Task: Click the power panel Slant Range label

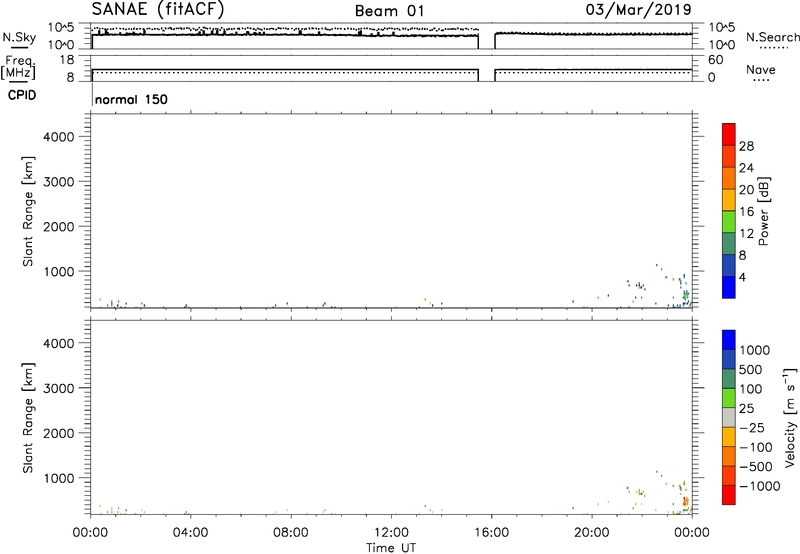Action: (x=28, y=211)
